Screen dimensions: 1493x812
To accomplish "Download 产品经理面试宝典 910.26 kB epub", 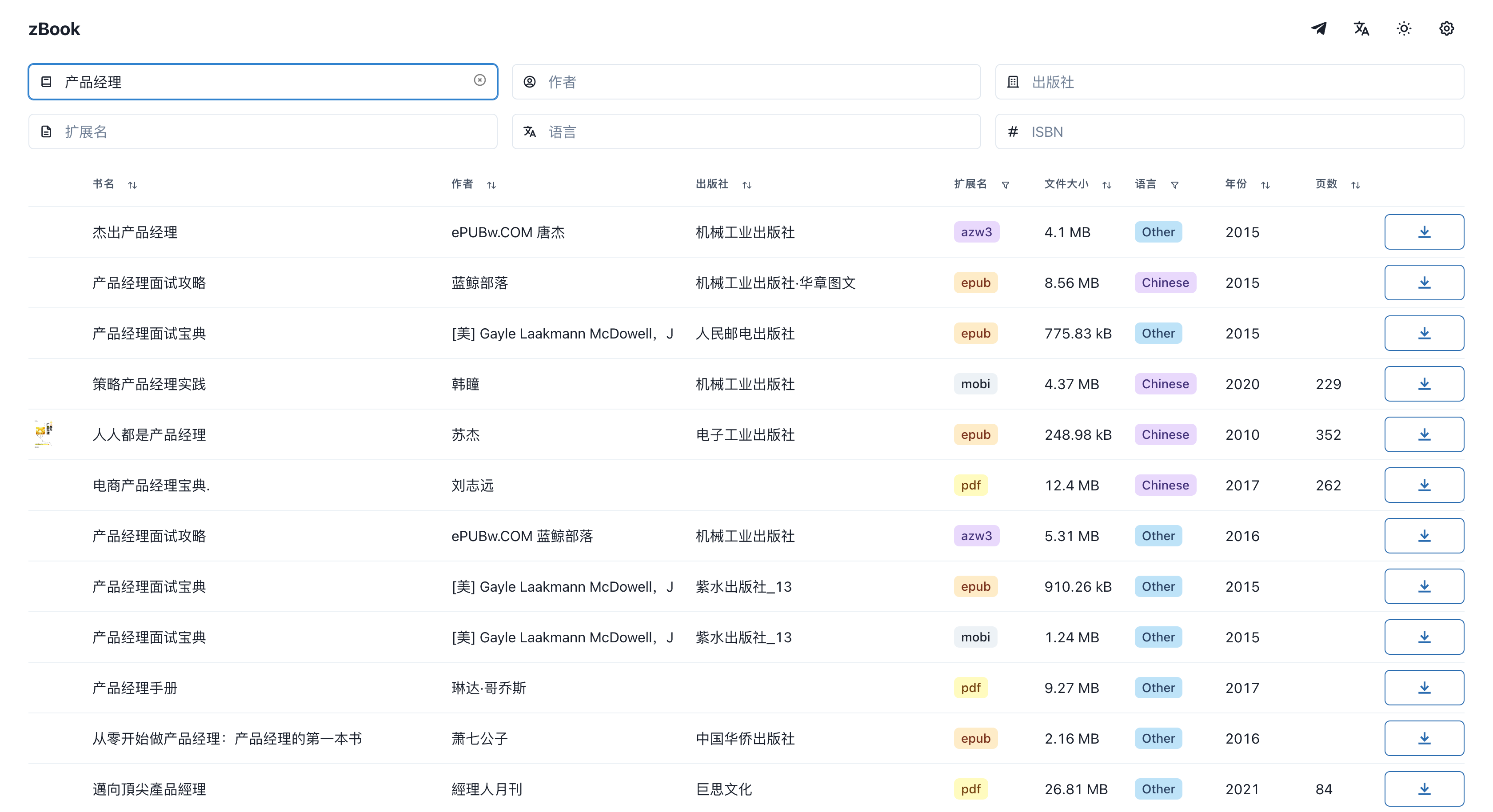I will (x=1424, y=586).
